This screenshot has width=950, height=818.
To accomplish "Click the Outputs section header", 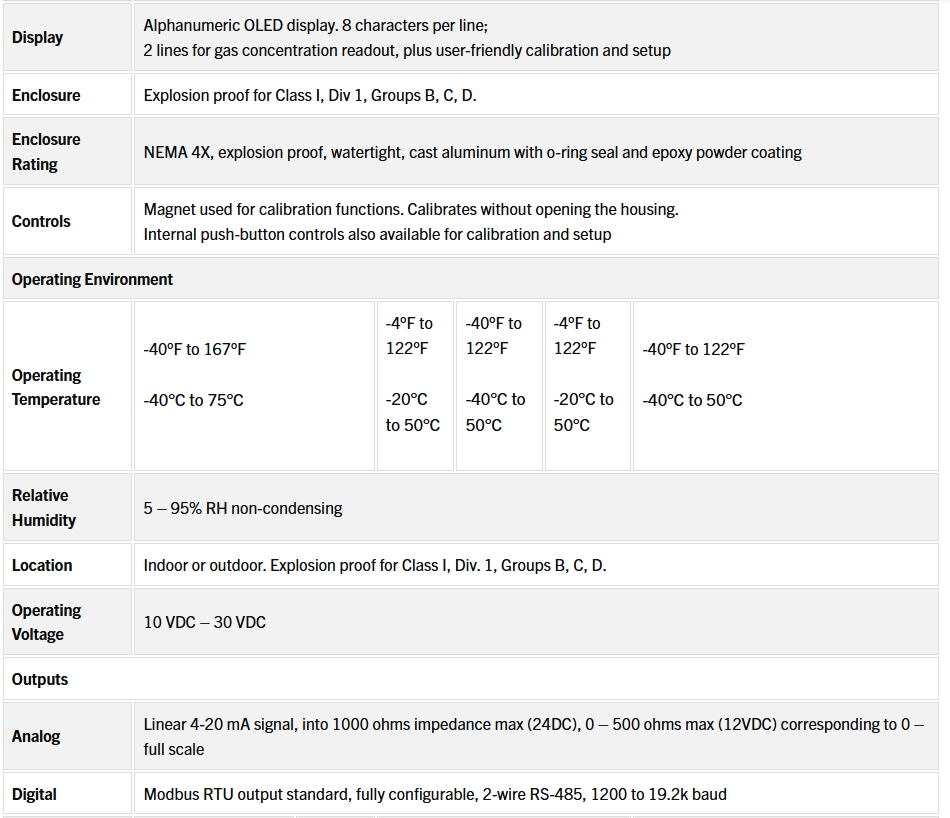I will tap(40, 679).
